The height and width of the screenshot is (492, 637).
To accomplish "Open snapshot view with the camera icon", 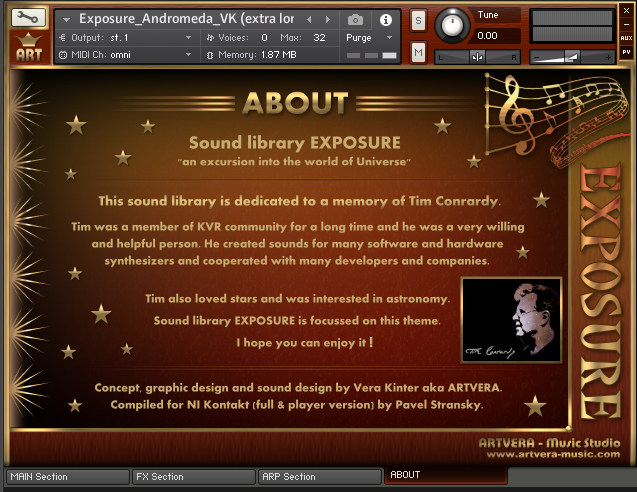I will click(x=355, y=20).
